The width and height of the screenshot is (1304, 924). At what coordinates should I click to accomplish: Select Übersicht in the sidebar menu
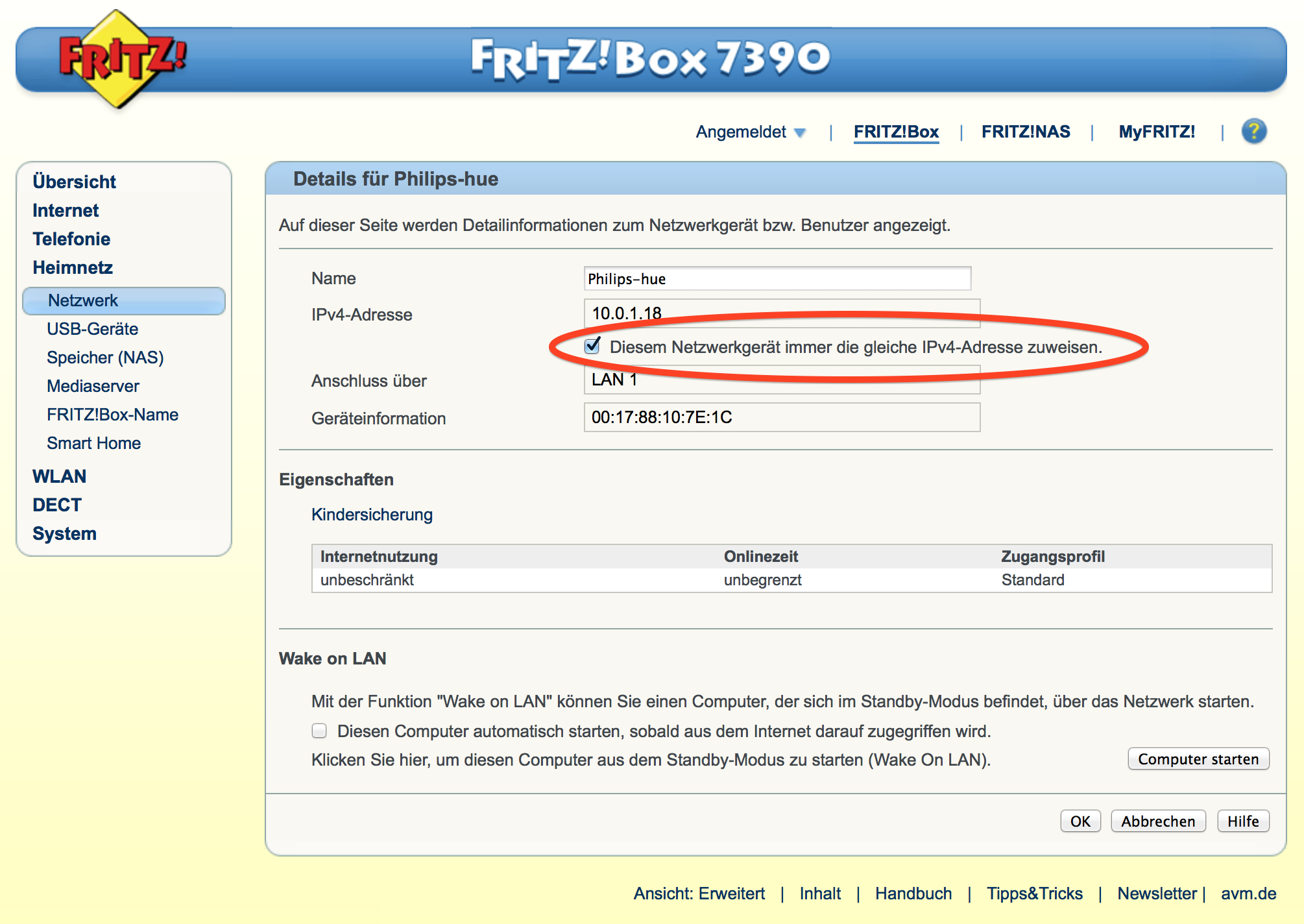pos(74,182)
